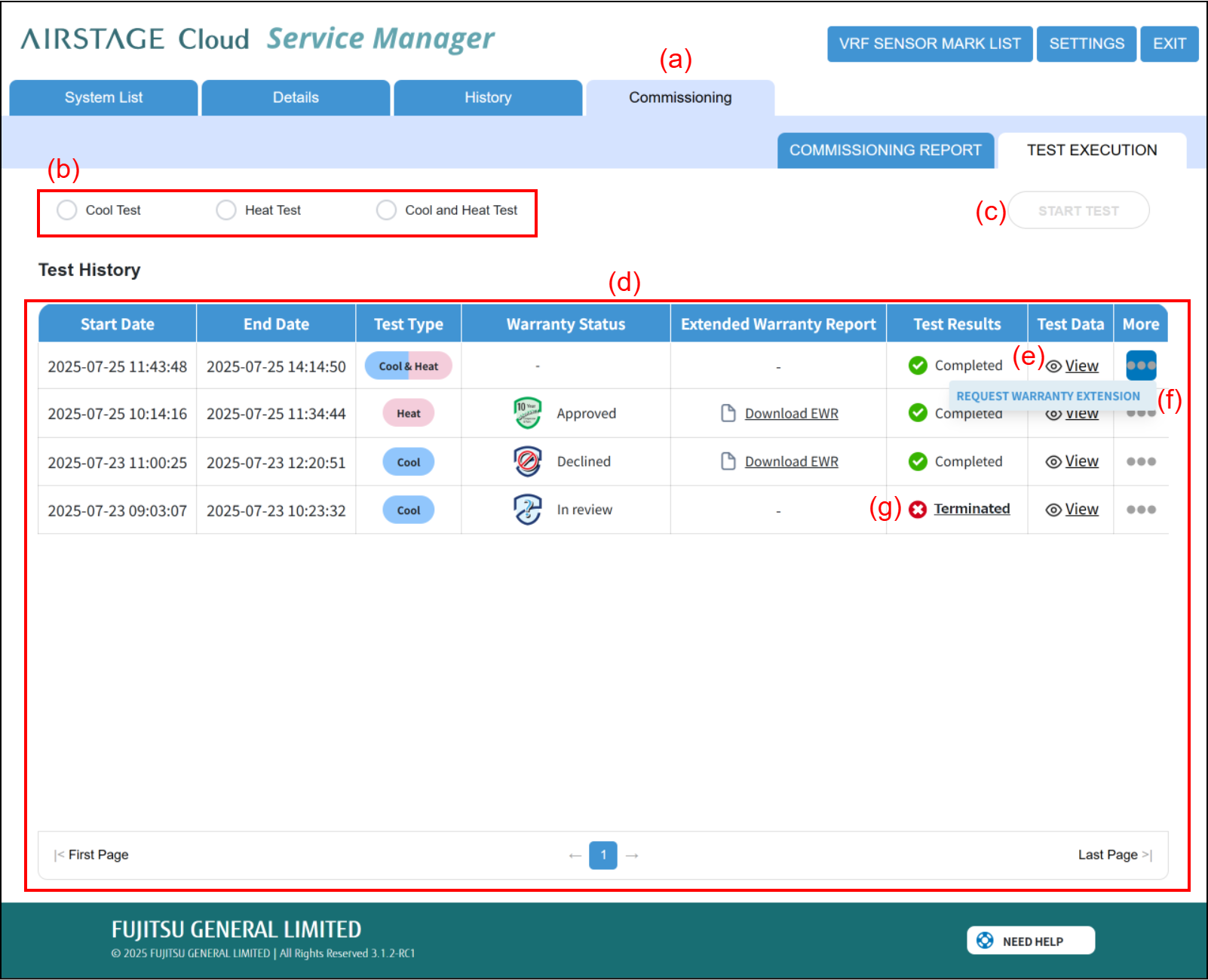The image size is (1208, 980).
Task: Switch to the History tab
Action: [488, 98]
